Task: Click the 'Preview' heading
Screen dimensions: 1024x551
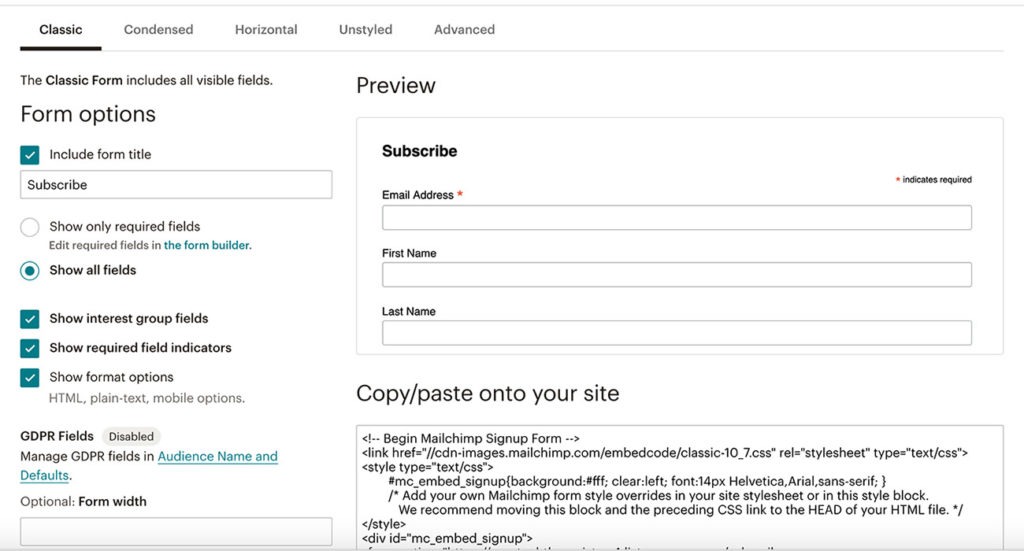Action: pyautogui.click(x=396, y=86)
